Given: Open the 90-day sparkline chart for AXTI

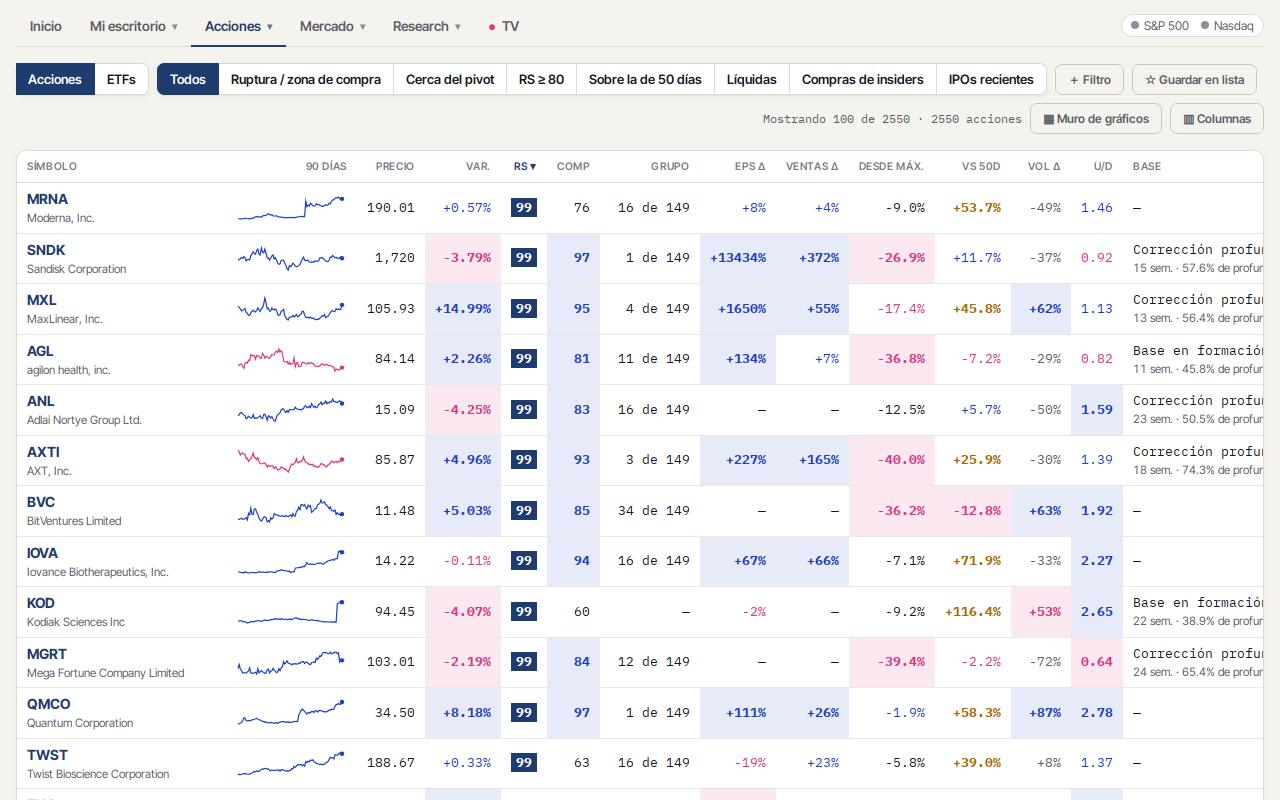Looking at the screenshot, I should coord(291,460).
